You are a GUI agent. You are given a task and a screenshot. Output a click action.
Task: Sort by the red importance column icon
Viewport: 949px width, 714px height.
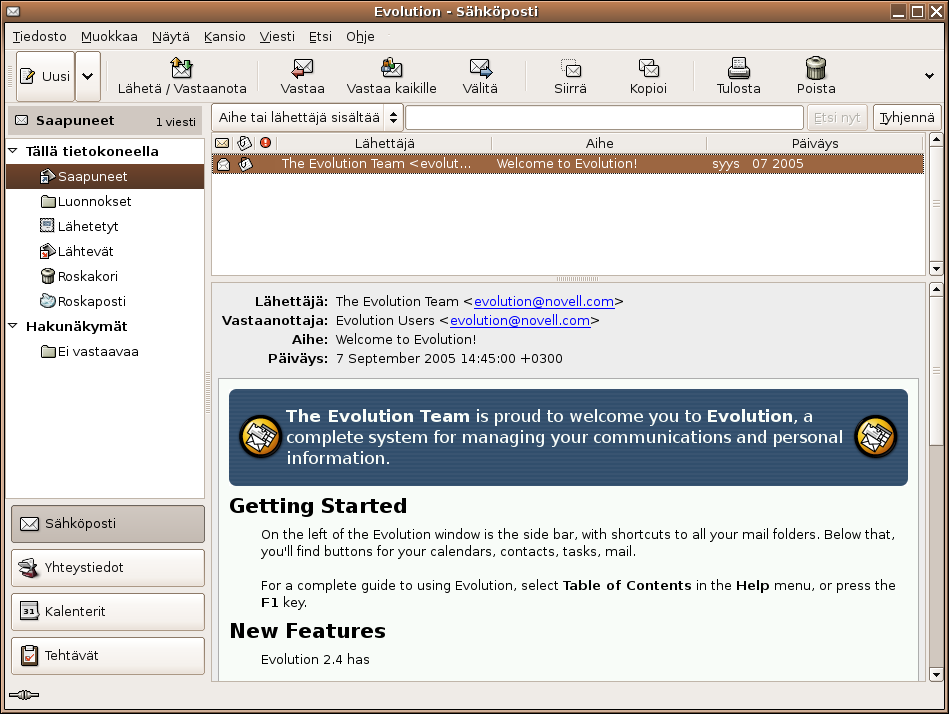pyautogui.click(x=265, y=143)
